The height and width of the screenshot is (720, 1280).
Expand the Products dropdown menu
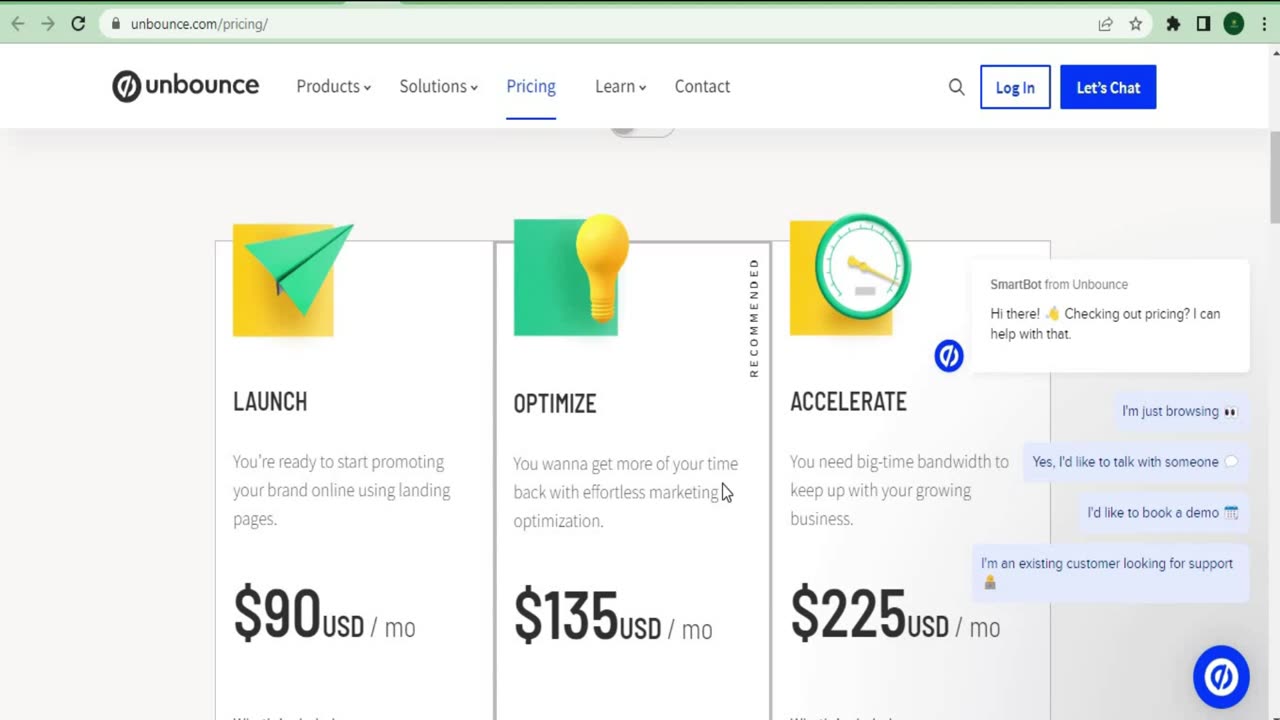[x=333, y=87]
